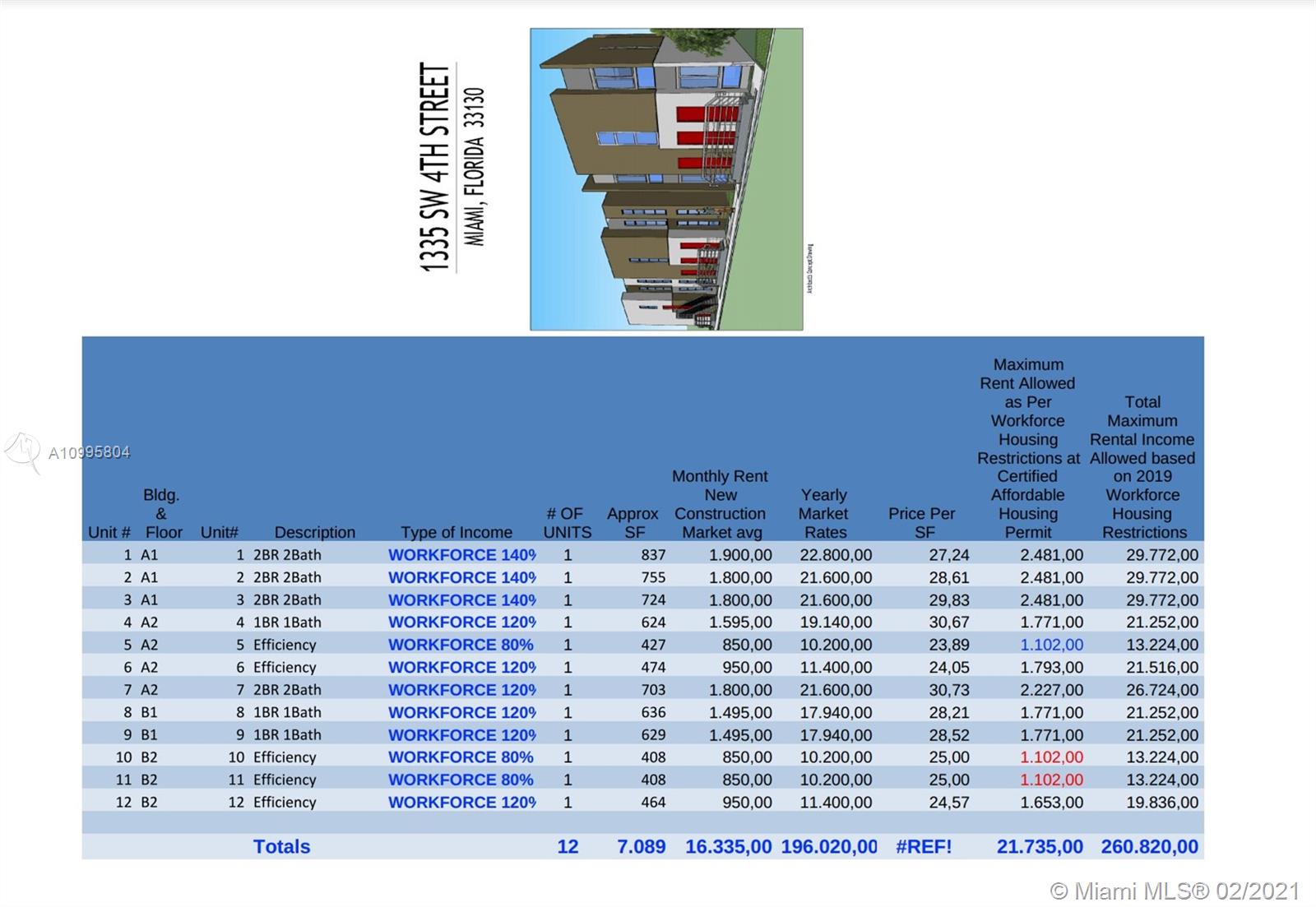Click the total yearly rate 196.020,00
Viewport: 1316px width, 907px height.
[x=829, y=847]
